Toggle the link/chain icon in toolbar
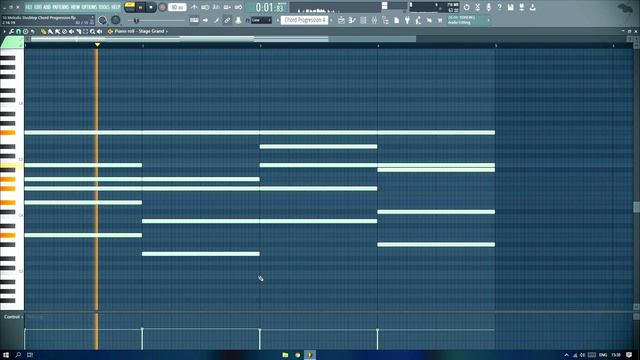The width and height of the screenshot is (640, 360). 227,20
